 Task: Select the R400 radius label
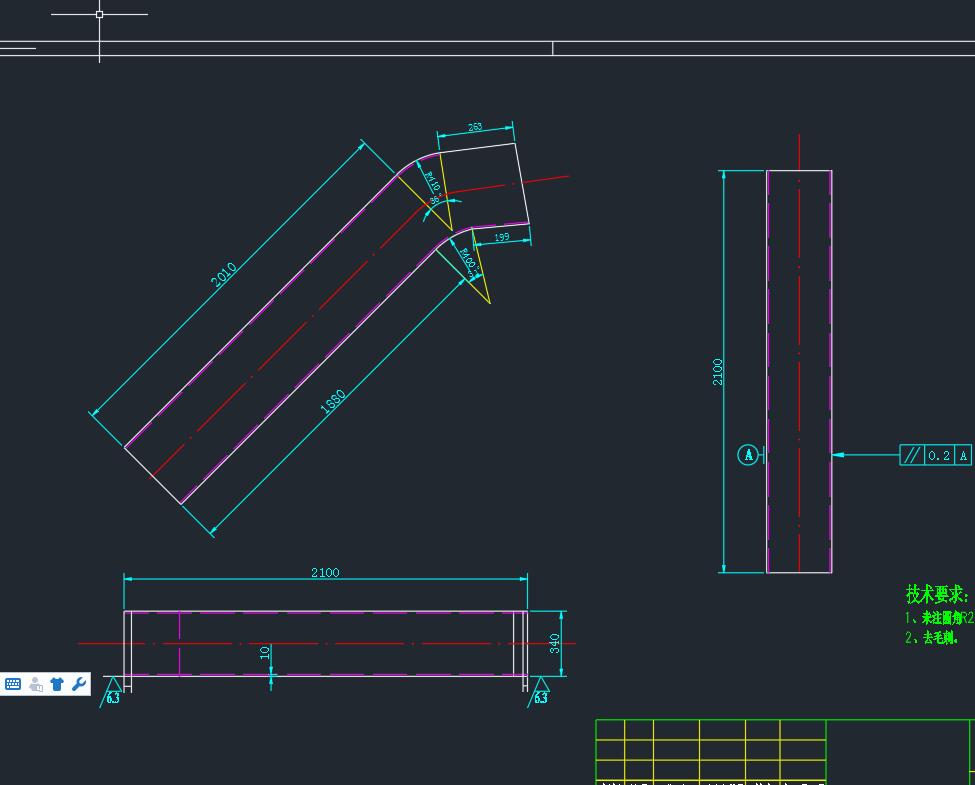[468, 259]
